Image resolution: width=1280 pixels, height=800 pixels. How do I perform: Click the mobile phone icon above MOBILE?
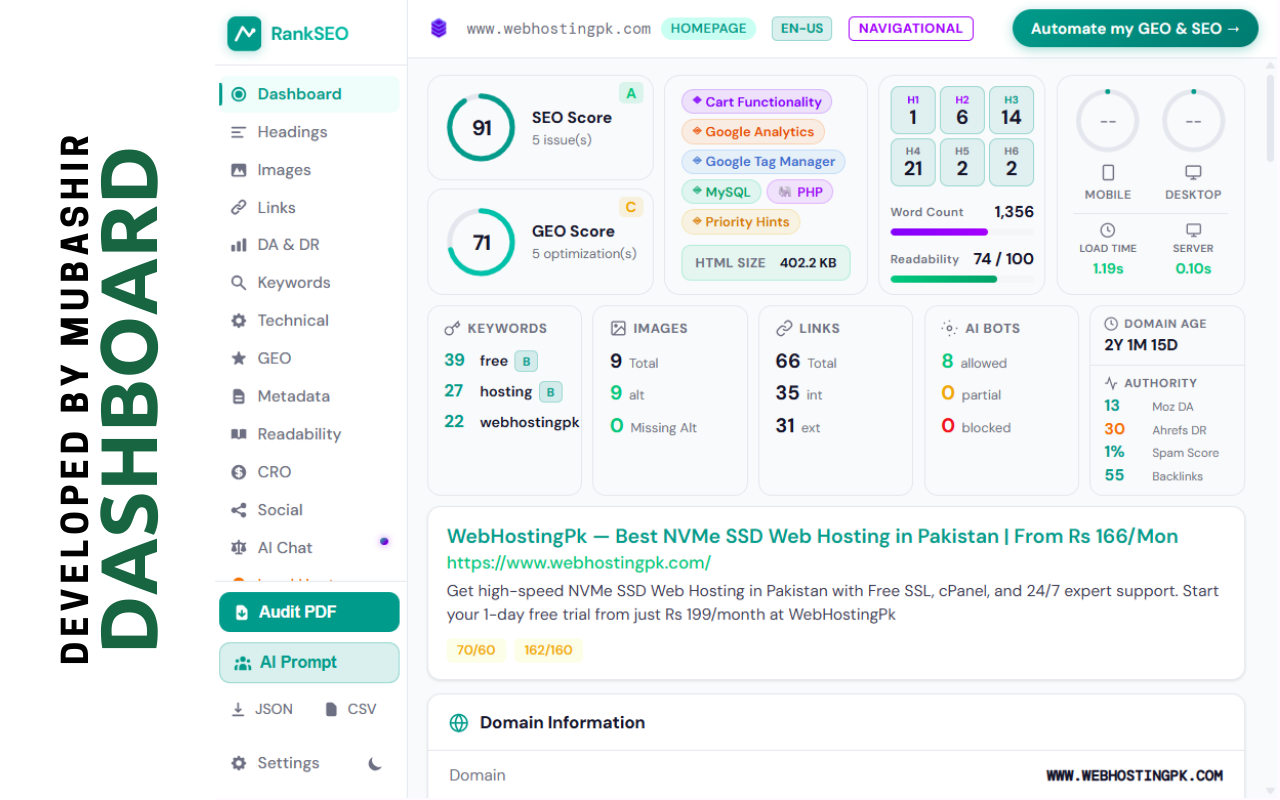point(1108,173)
